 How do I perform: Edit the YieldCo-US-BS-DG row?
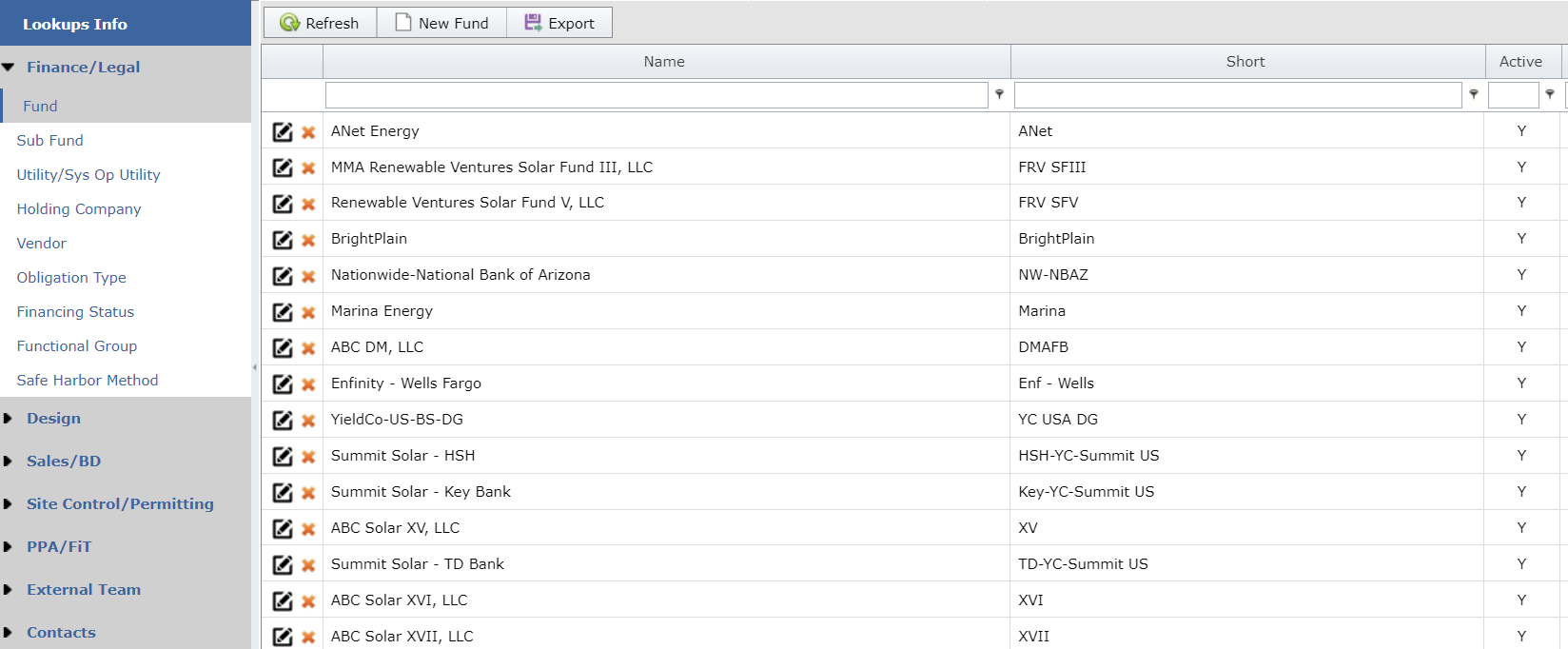click(x=283, y=421)
